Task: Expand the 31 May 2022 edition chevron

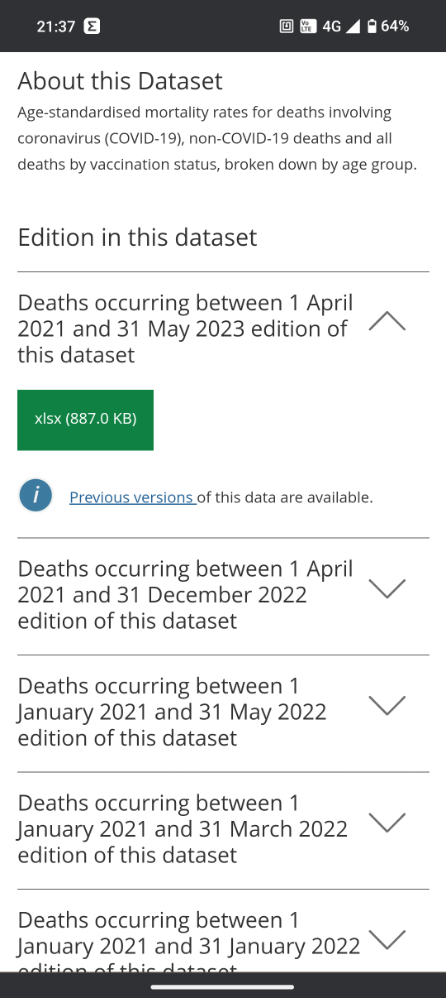Action: pyautogui.click(x=387, y=705)
